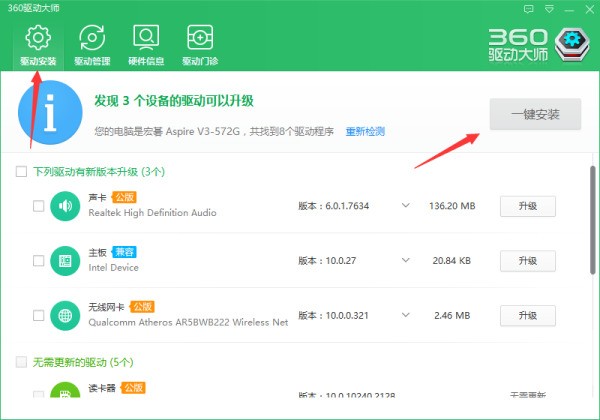This screenshot has width=600, height=420.
Task: Tick the Realtek High Definition Audio checkbox
Action: click(39, 206)
